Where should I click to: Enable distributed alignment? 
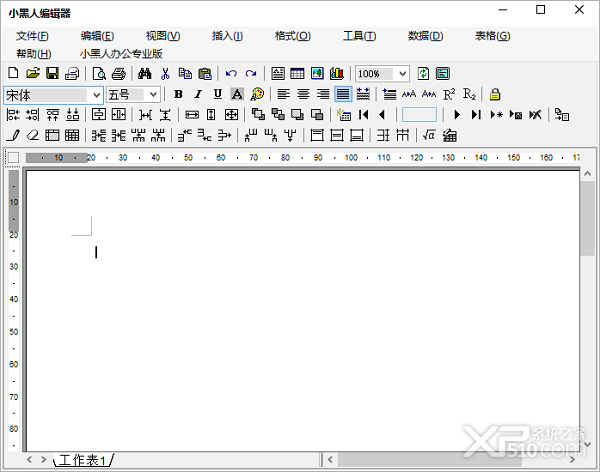coord(363,94)
